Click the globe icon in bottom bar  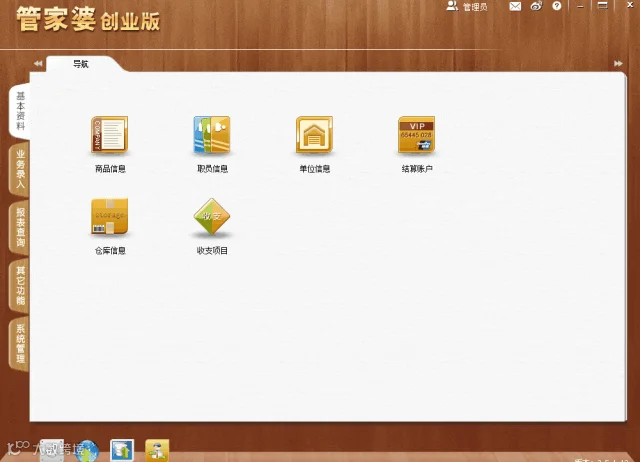click(x=88, y=451)
